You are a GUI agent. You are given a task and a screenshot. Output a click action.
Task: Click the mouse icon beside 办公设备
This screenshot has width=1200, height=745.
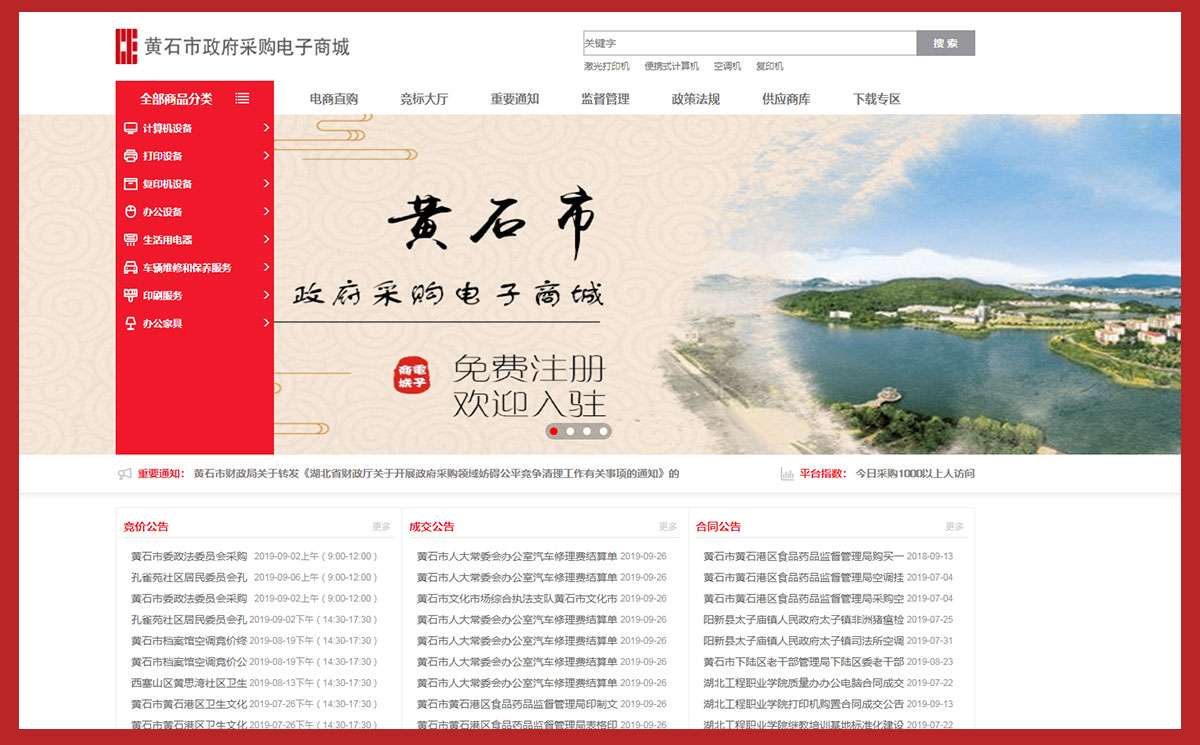130,212
